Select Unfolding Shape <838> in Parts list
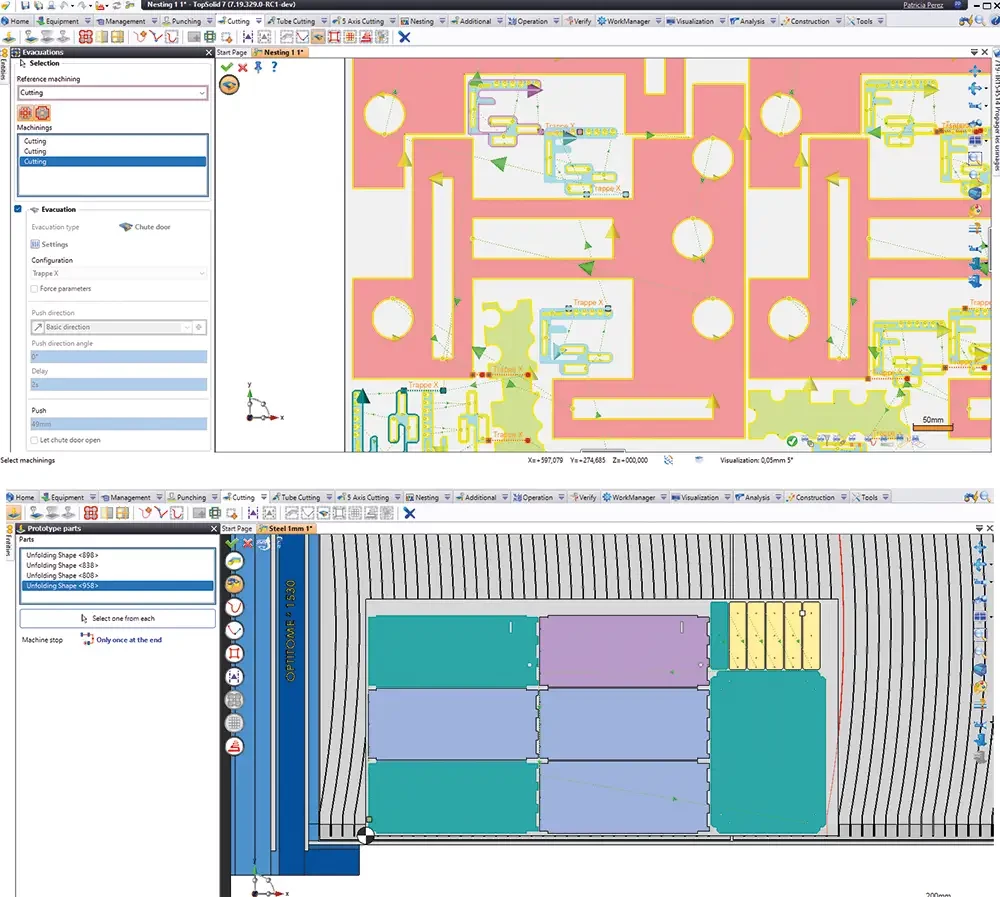This screenshot has width=1000, height=897. tap(62, 565)
